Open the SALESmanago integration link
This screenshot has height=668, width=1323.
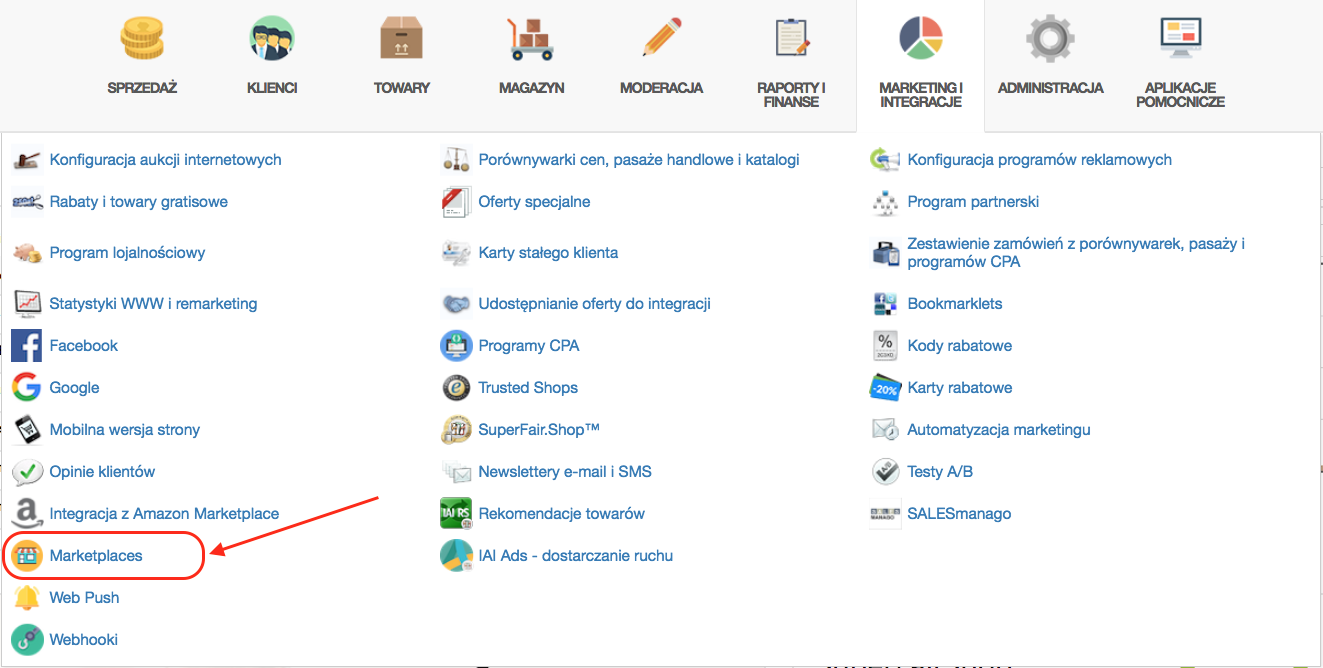[959, 514]
